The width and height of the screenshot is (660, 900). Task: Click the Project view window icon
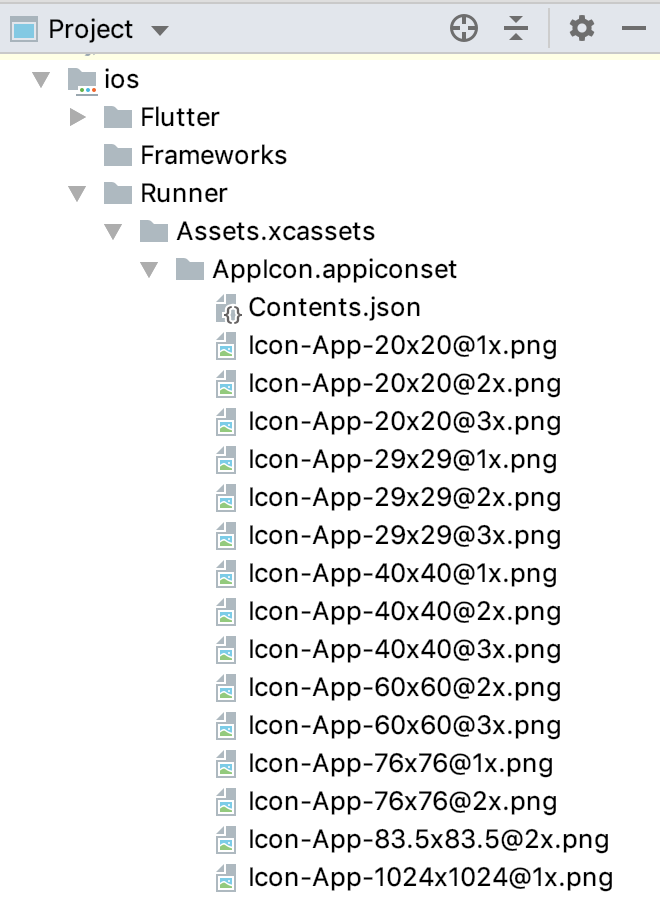tap(24, 29)
